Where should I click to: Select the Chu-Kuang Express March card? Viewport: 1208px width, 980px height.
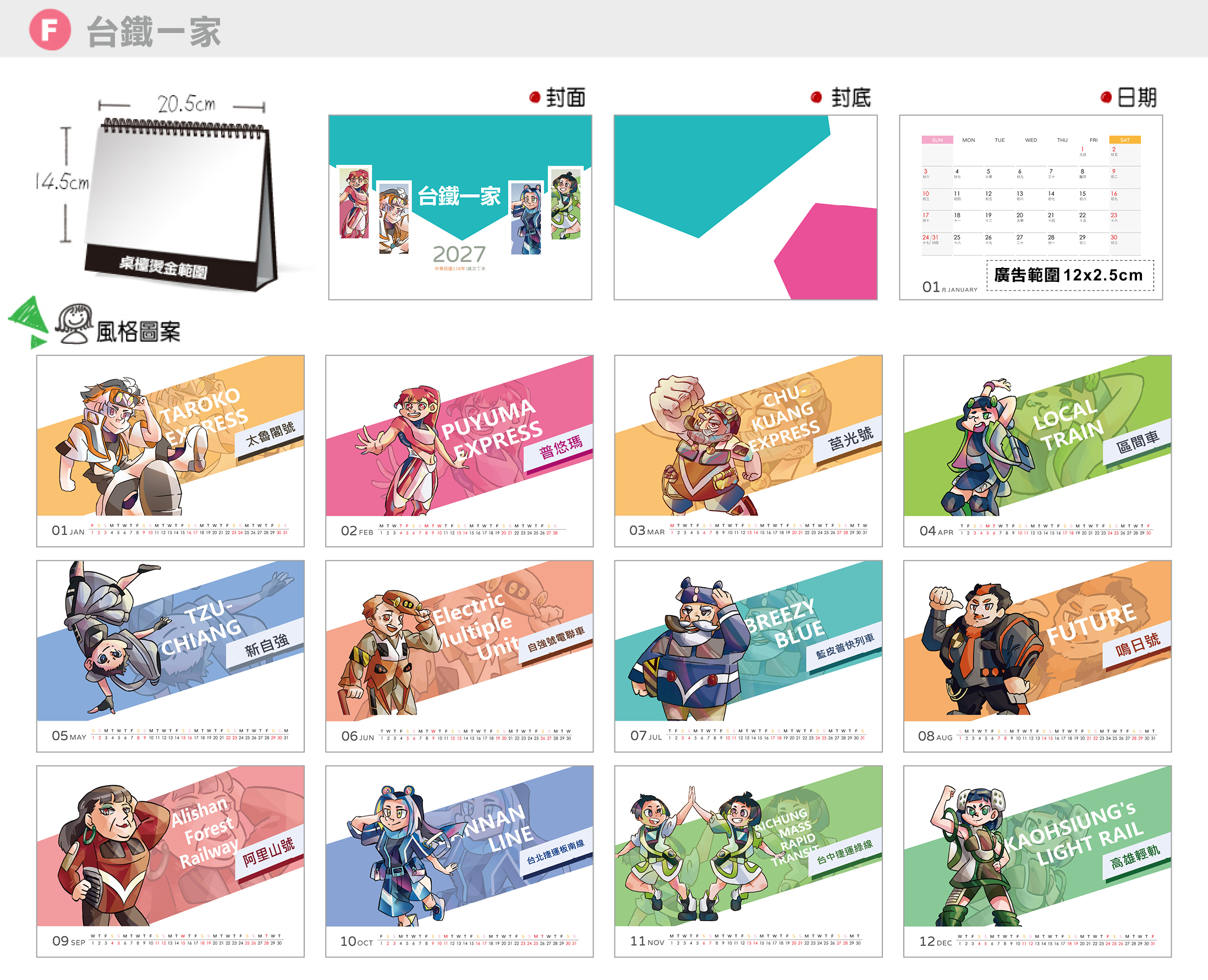point(748,451)
